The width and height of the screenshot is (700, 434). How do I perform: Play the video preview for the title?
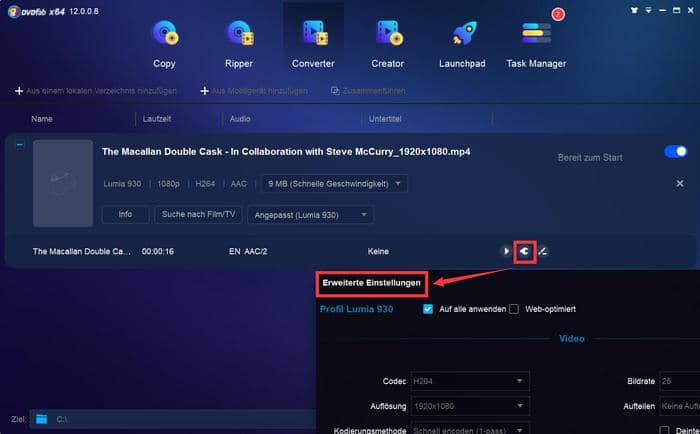coord(506,251)
